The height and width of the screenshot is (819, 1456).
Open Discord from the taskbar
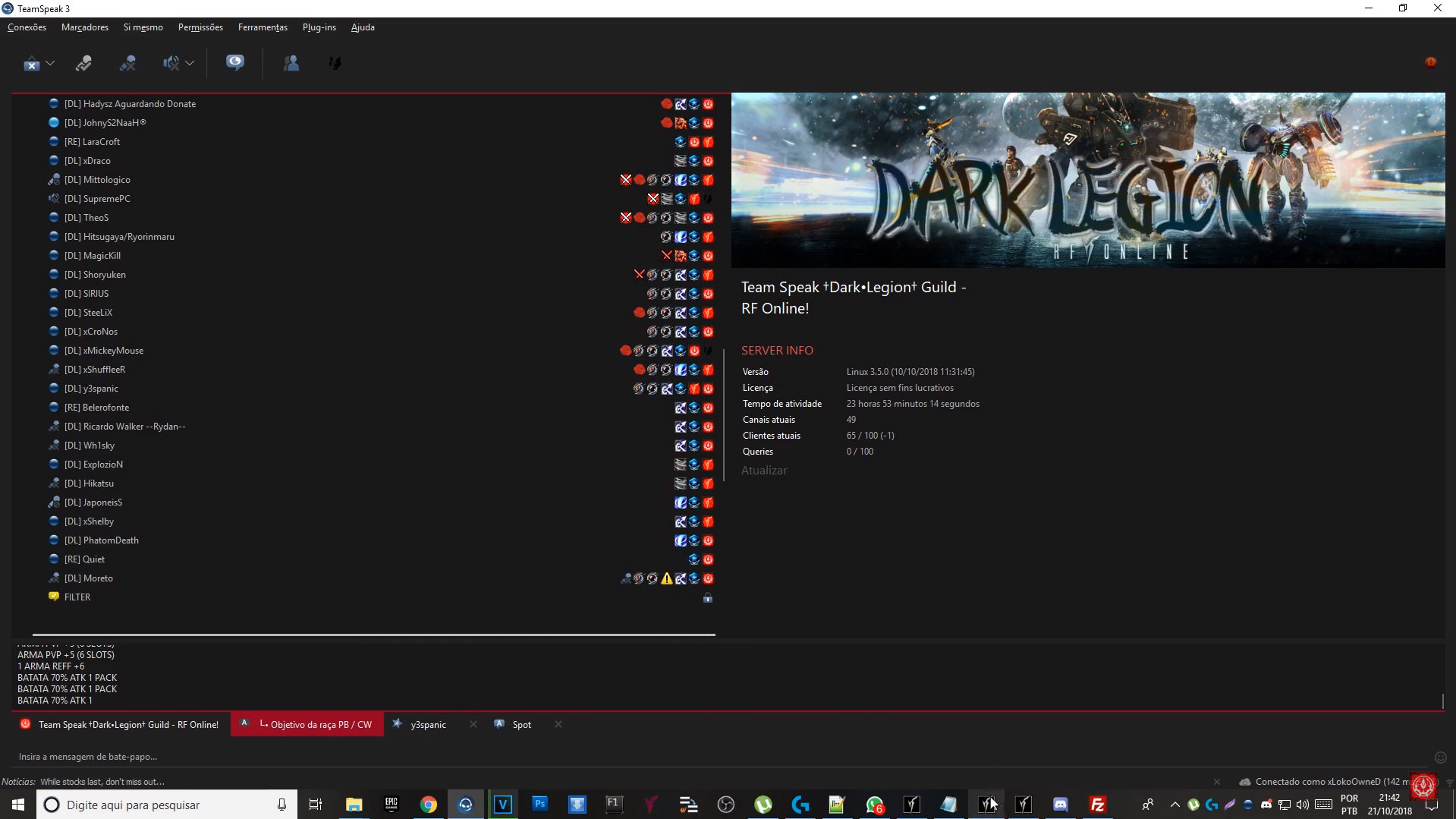[x=1060, y=805]
